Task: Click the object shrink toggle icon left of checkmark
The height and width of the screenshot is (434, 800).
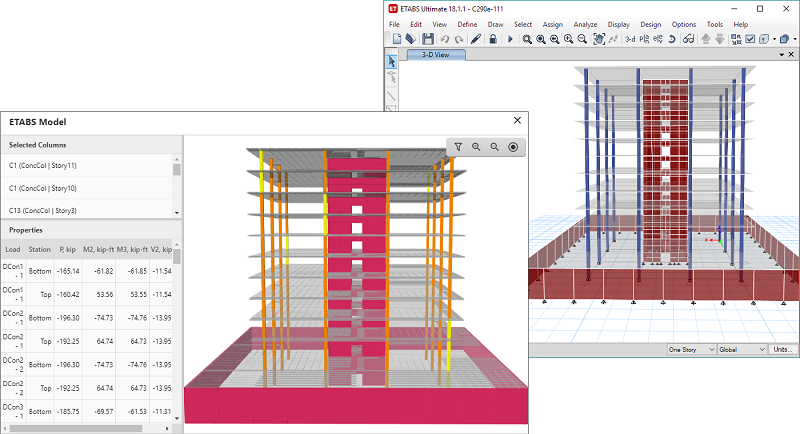Action: 736,39
